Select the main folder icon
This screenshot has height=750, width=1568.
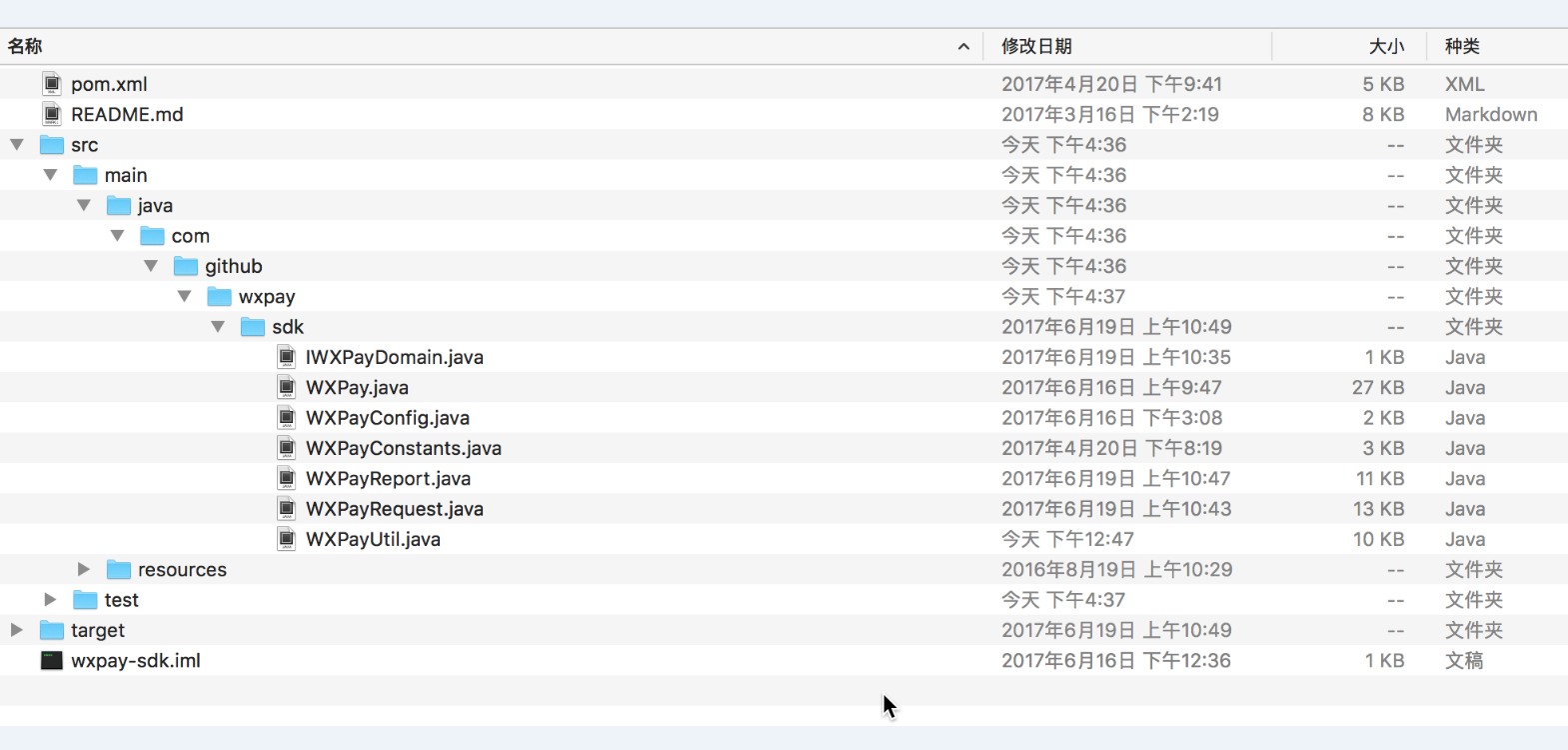pos(85,175)
